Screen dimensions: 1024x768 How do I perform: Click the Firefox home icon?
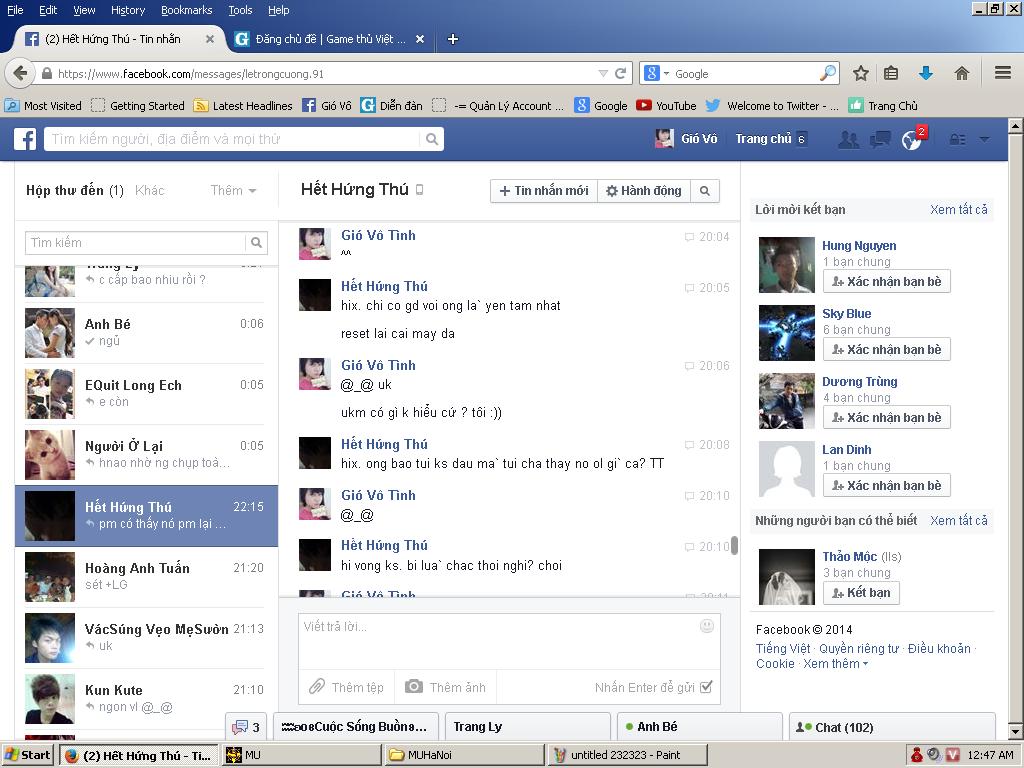pos(961,73)
